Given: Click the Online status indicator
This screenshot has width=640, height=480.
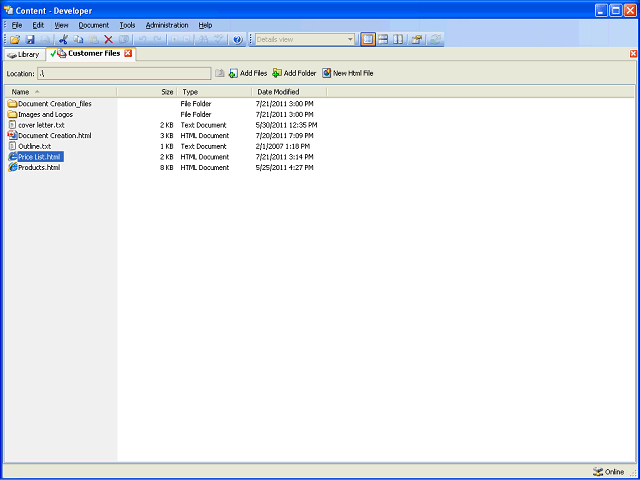Looking at the screenshot, I should click(x=609, y=472).
